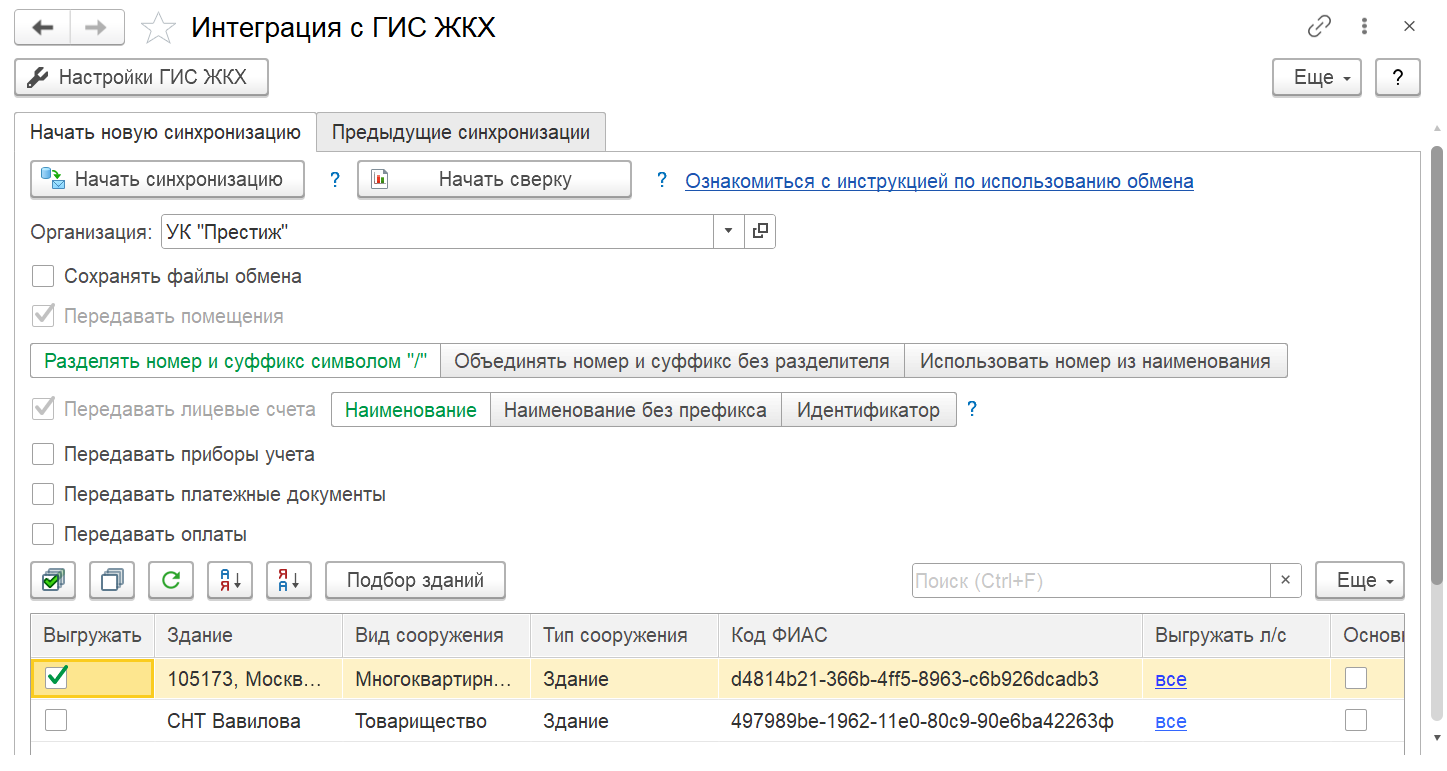Click the Начать синхронизацию button
This screenshot has height=771, width=1447.
[x=167, y=180]
